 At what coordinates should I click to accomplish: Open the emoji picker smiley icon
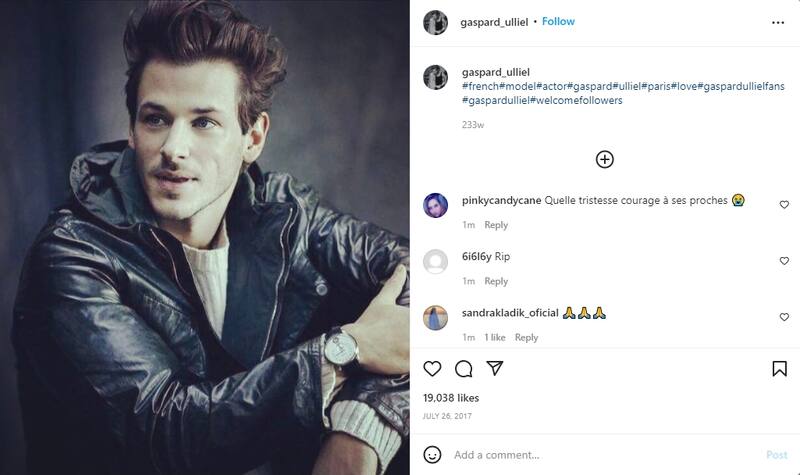[x=432, y=455]
